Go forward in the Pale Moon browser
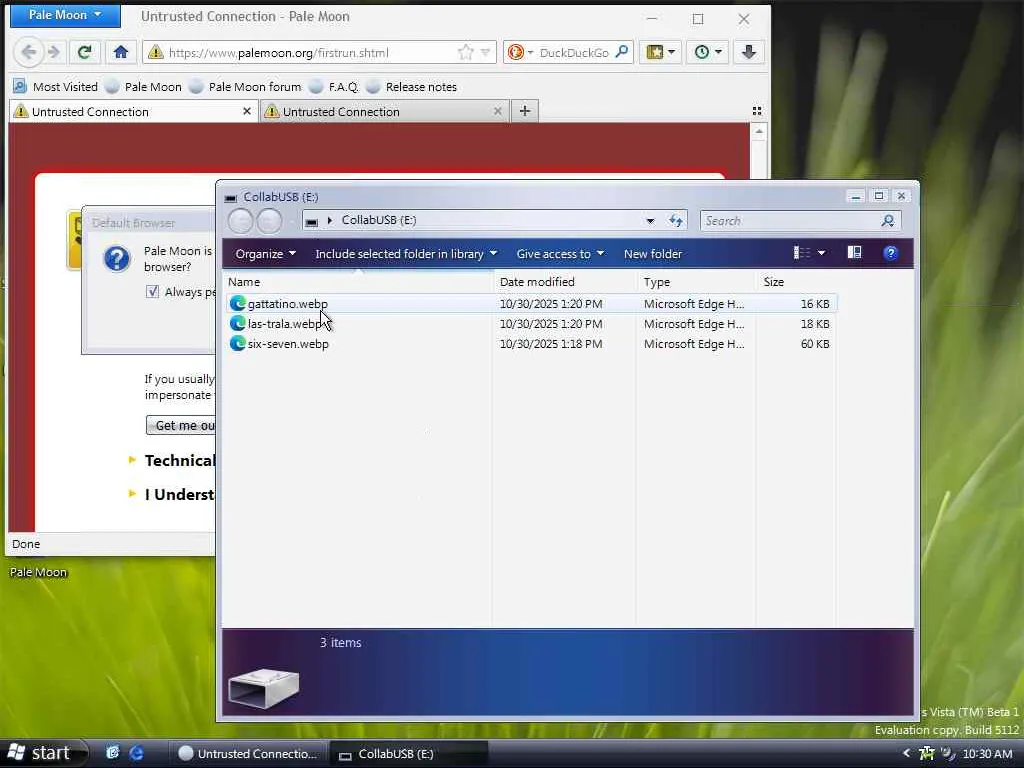 pos(55,52)
